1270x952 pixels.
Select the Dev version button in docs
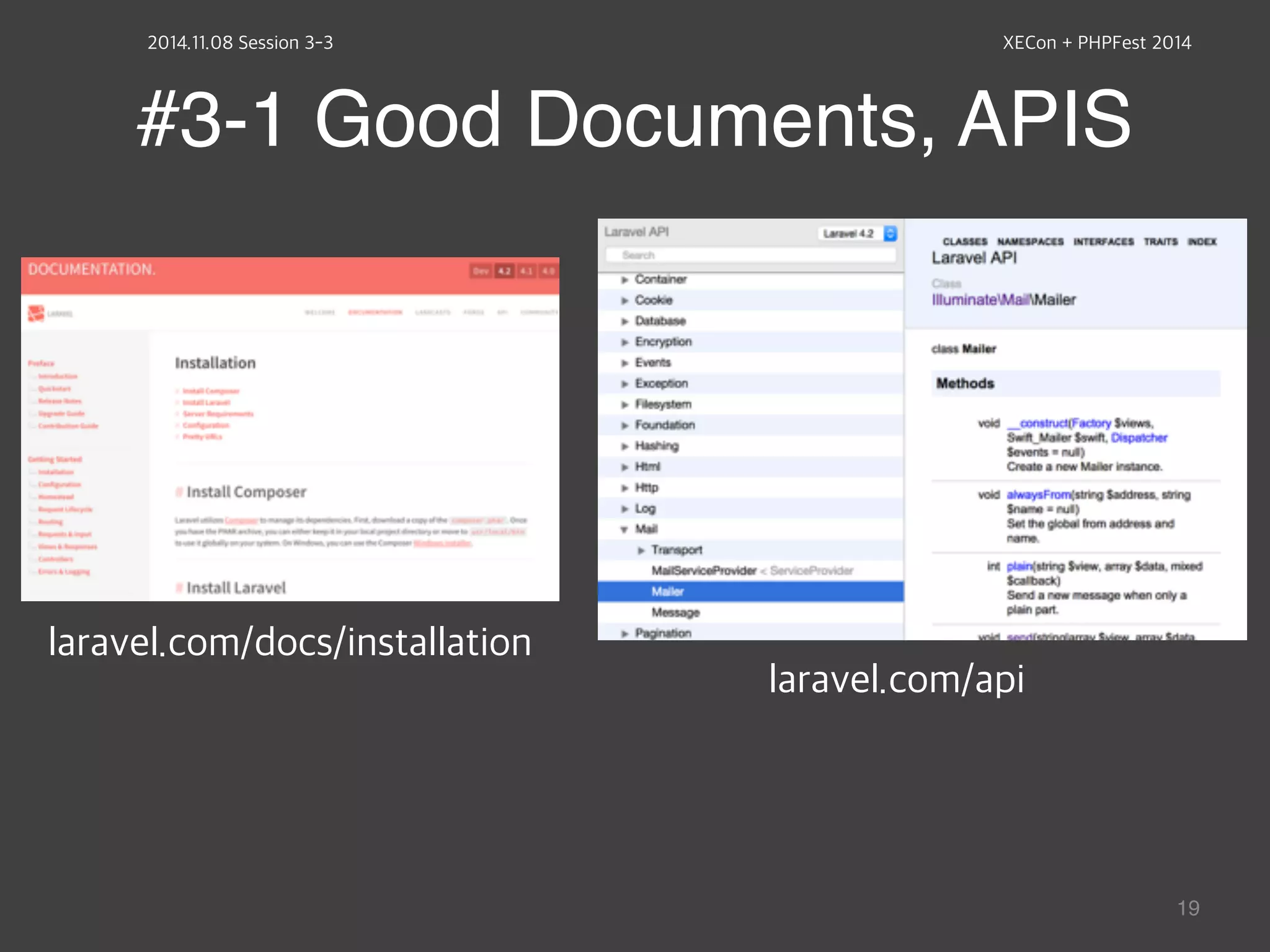(481, 271)
